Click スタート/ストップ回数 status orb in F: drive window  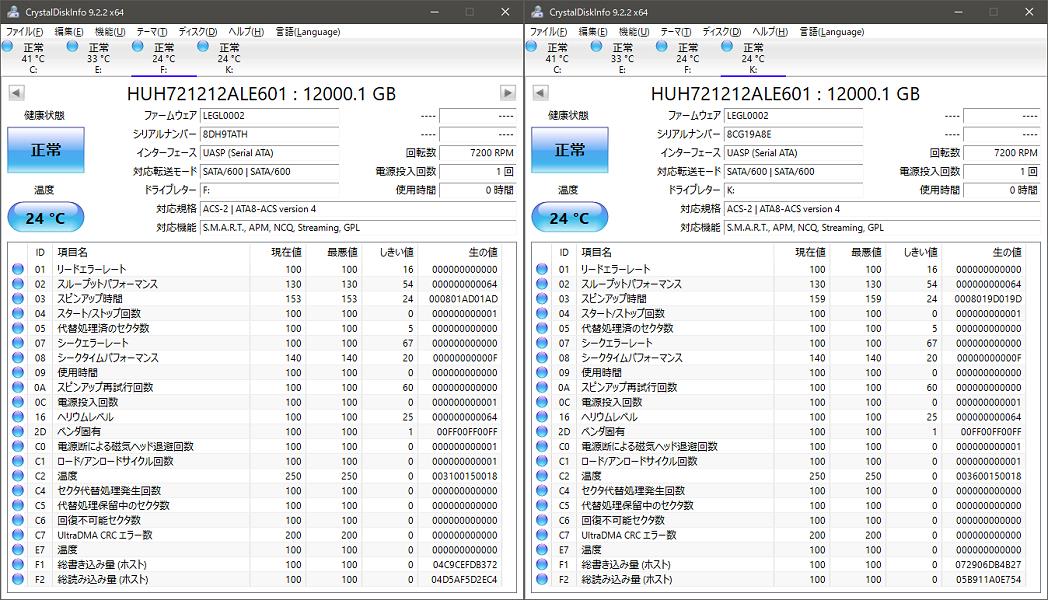click(x=18, y=313)
